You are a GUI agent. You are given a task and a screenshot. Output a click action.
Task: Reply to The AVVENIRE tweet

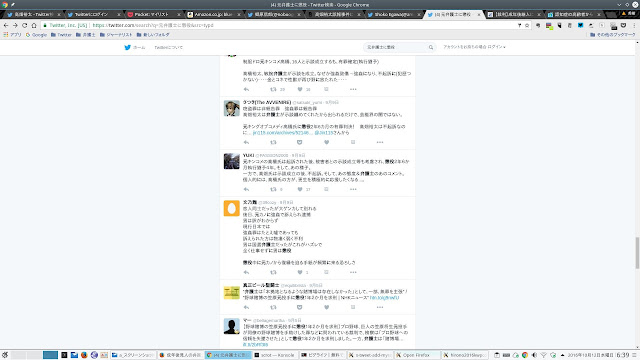pos(246,142)
